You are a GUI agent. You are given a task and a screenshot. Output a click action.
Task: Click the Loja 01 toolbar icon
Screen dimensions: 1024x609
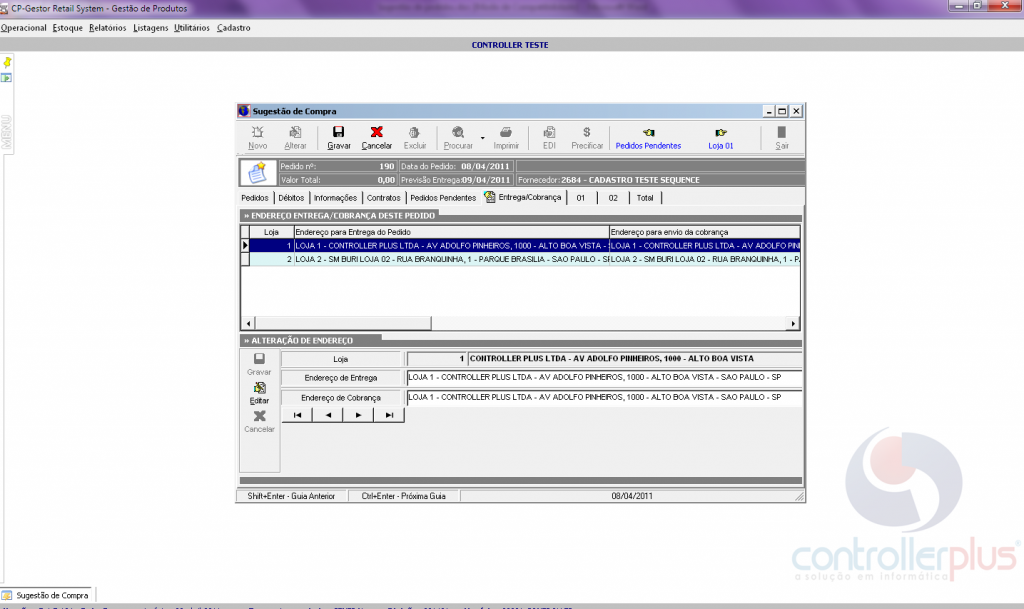[x=720, y=133]
